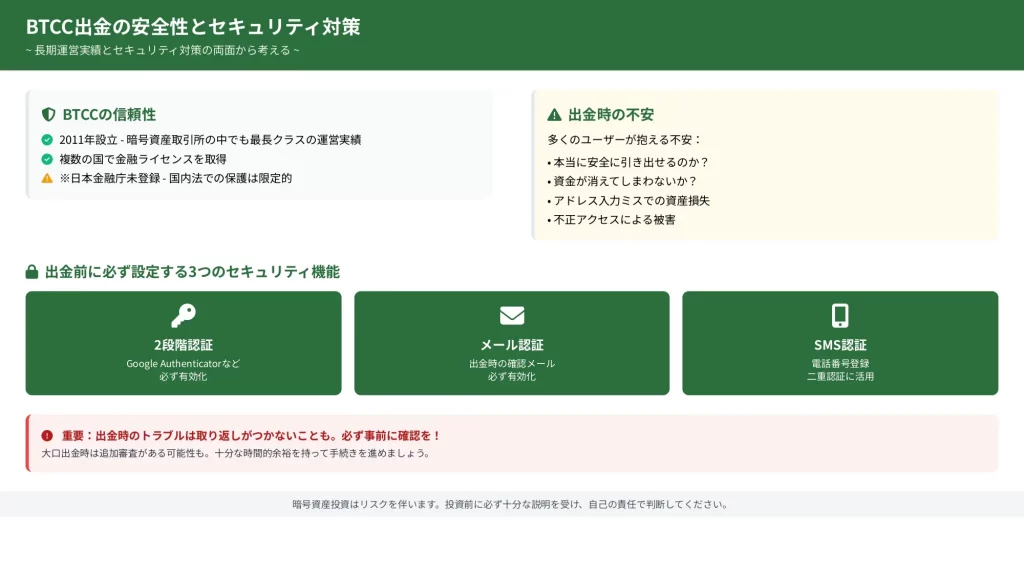Click the warning triangle beside 出金時の不安
Screen dimensions: 1024x576
(x=554, y=115)
